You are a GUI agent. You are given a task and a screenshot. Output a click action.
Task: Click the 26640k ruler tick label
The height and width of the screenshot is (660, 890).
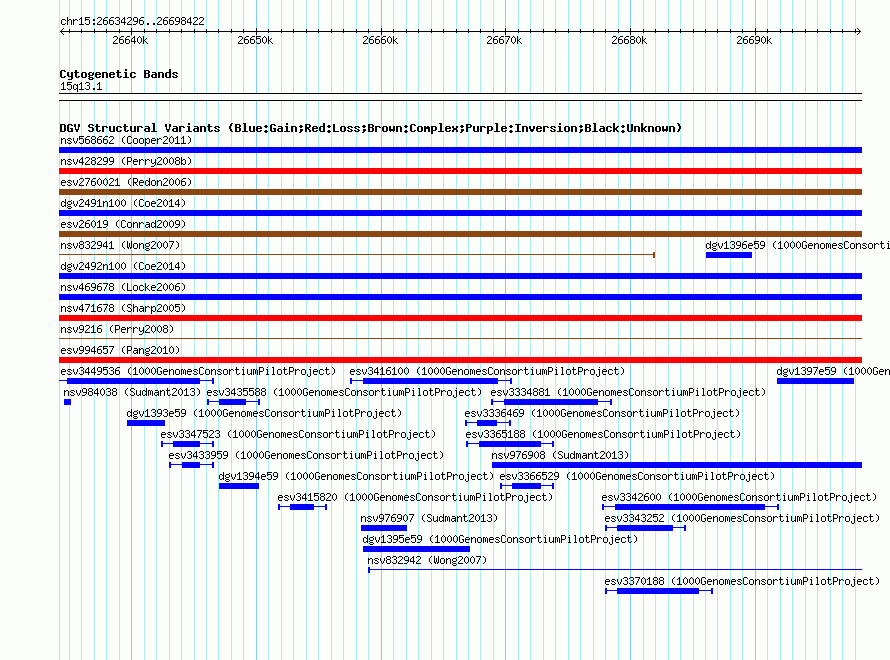[130, 40]
